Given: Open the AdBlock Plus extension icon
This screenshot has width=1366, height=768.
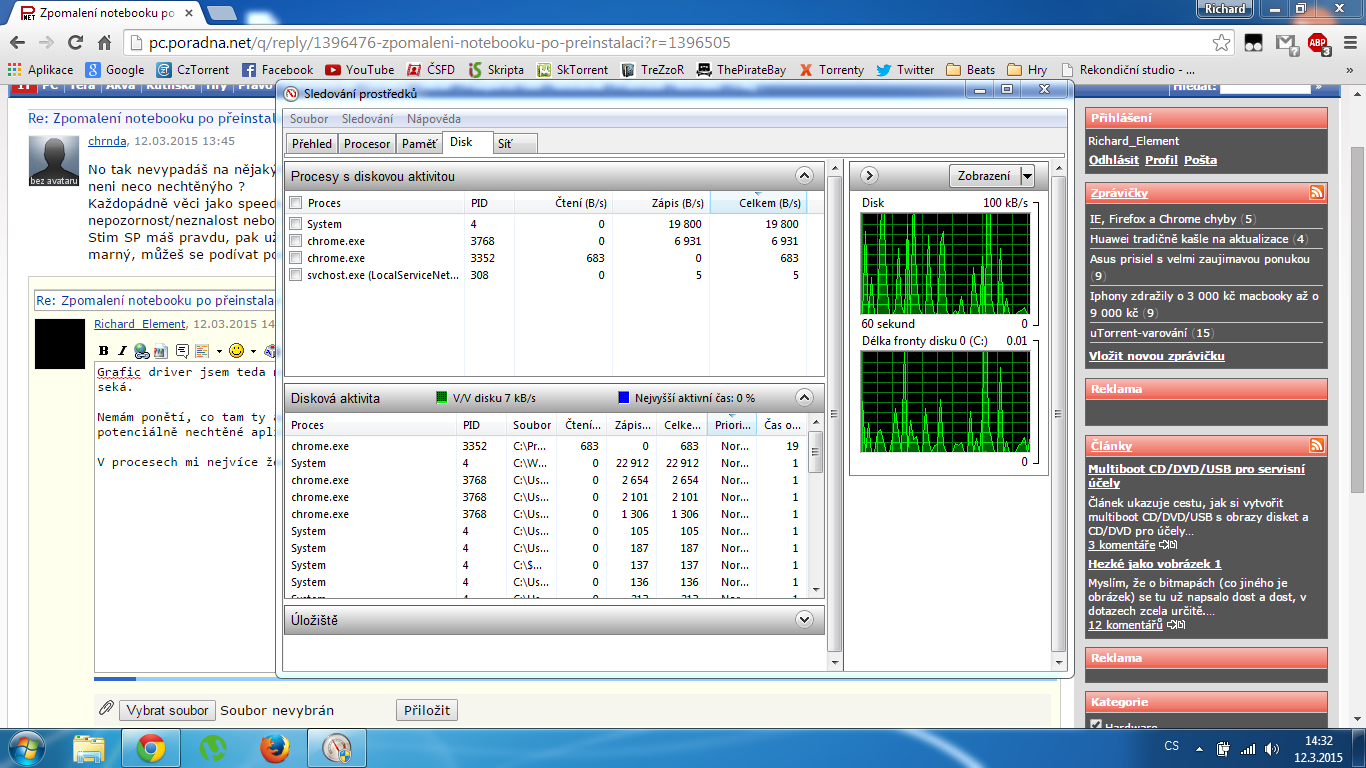Looking at the screenshot, I should pos(1318,43).
